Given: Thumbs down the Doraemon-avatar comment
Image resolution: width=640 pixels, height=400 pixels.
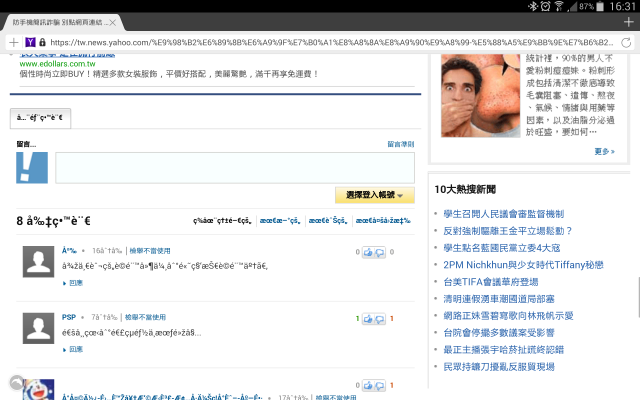Looking at the screenshot, I should (380, 386).
